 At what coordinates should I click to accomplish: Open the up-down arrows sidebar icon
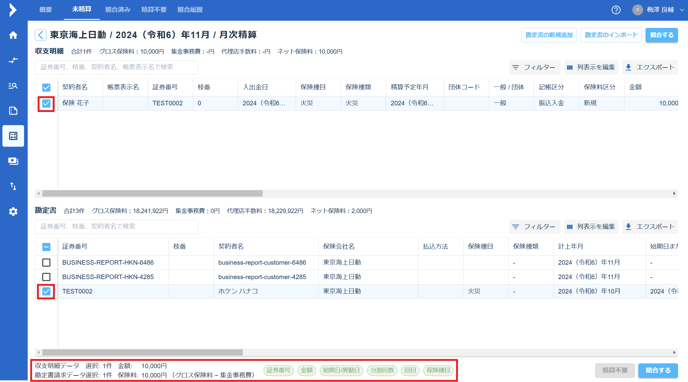(x=13, y=186)
